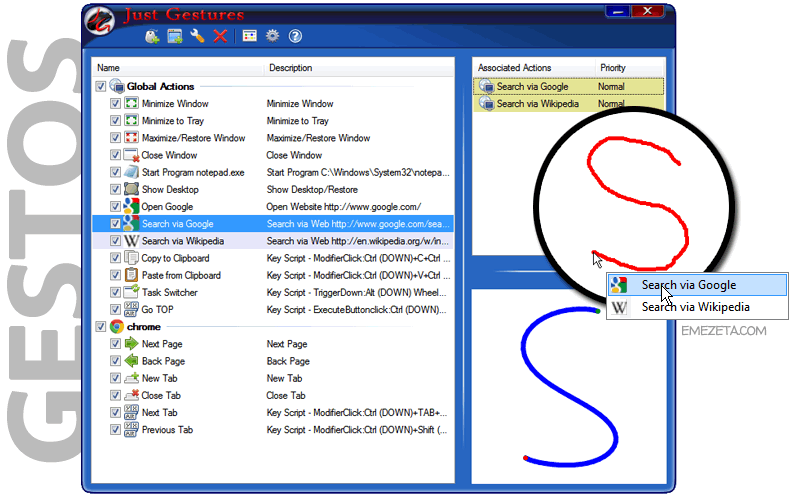Click Normal priority for Search via Google

pyautogui.click(x=611, y=86)
